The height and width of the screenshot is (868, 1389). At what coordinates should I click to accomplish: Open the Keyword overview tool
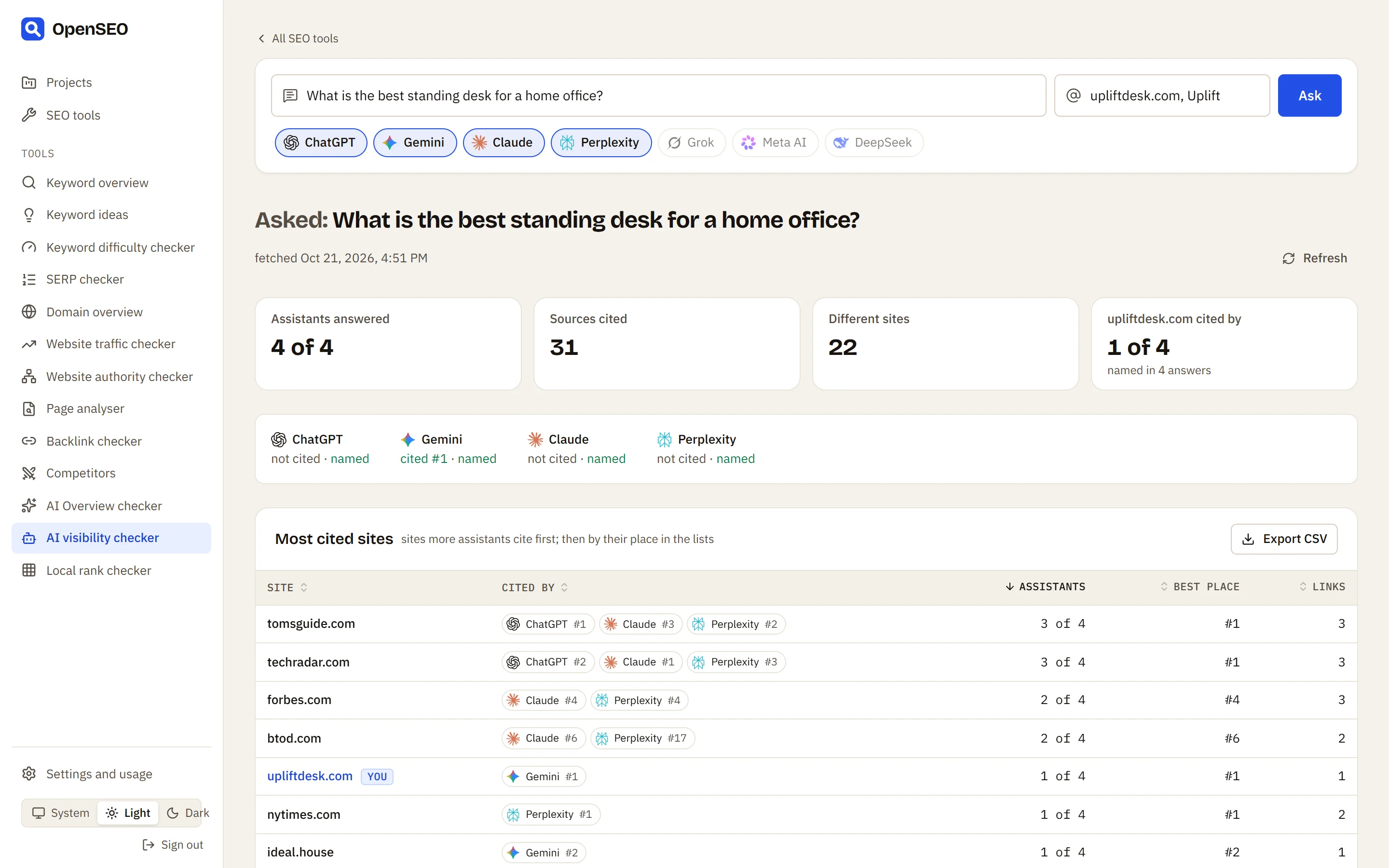tap(111, 183)
